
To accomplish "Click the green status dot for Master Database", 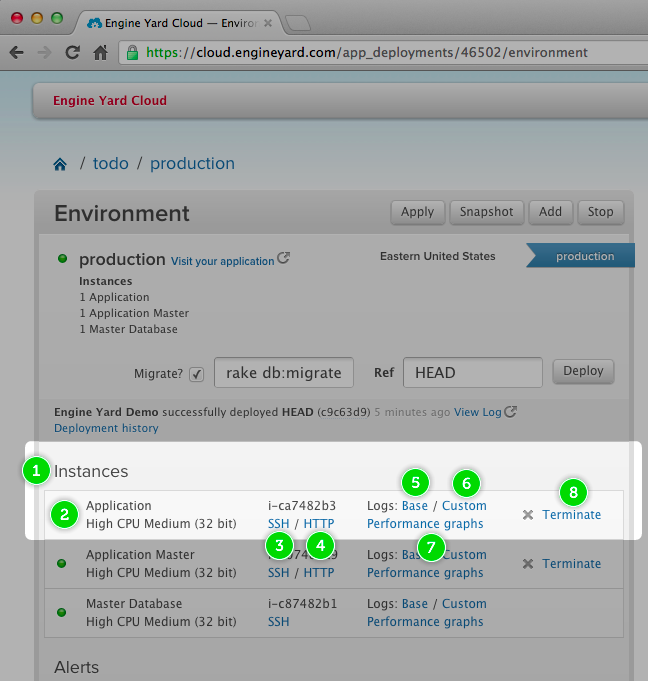I will click(x=64, y=612).
